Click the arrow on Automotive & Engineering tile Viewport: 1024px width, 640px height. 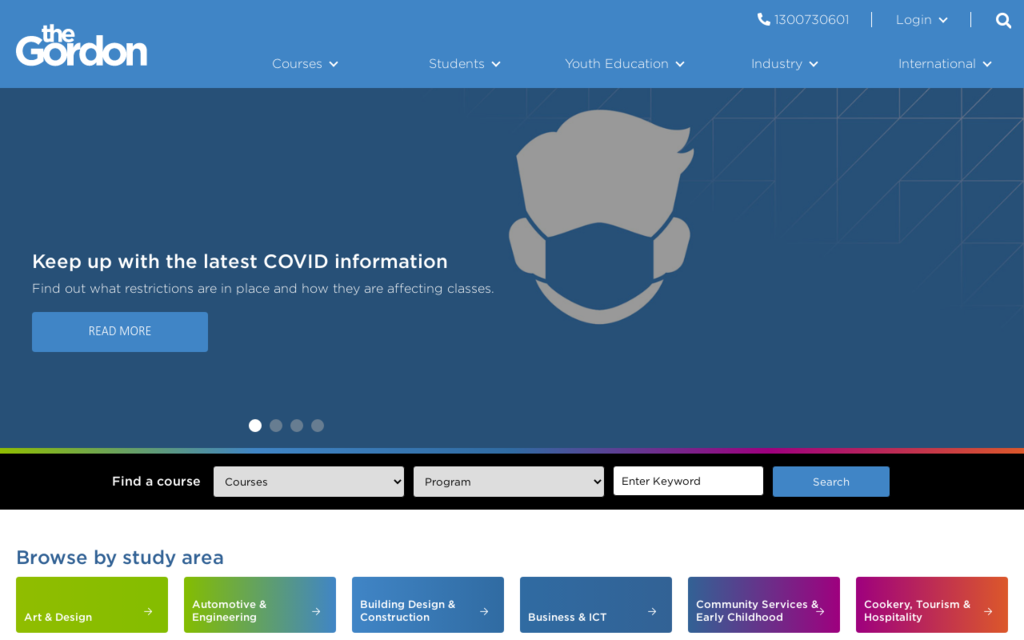tap(316, 611)
